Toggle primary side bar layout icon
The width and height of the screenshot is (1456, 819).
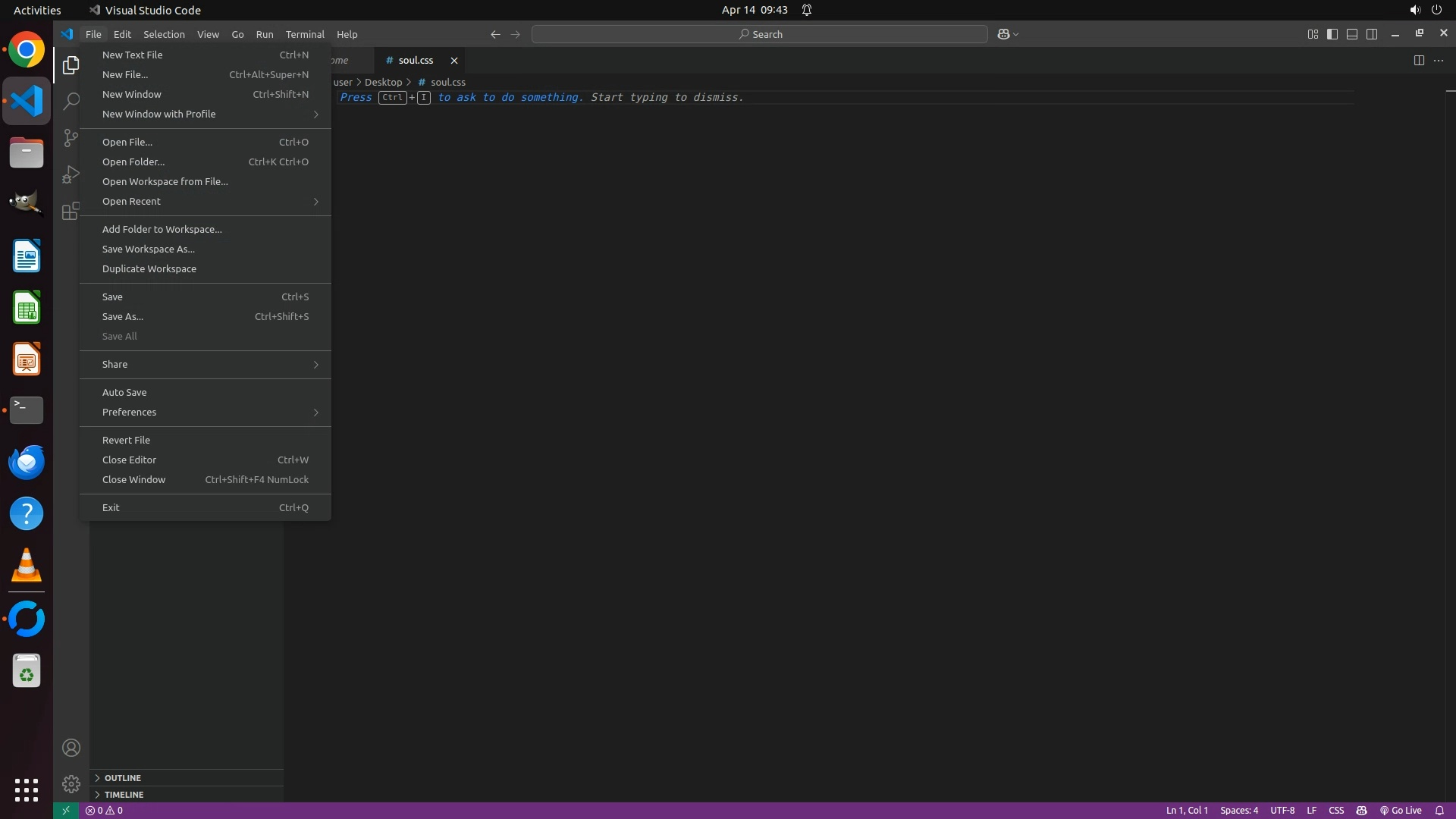[x=1332, y=34]
